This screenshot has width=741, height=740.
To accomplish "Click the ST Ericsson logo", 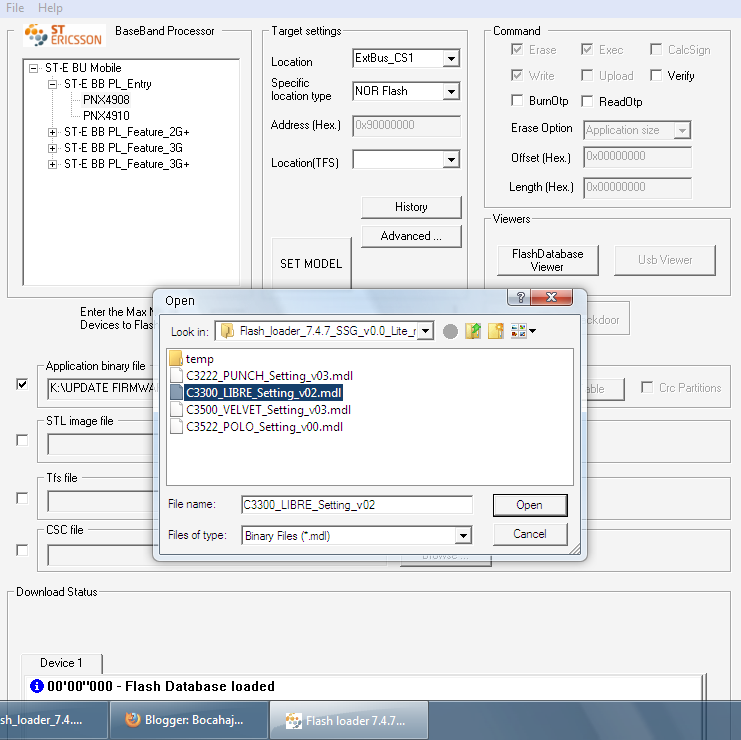I will (64, 35).
